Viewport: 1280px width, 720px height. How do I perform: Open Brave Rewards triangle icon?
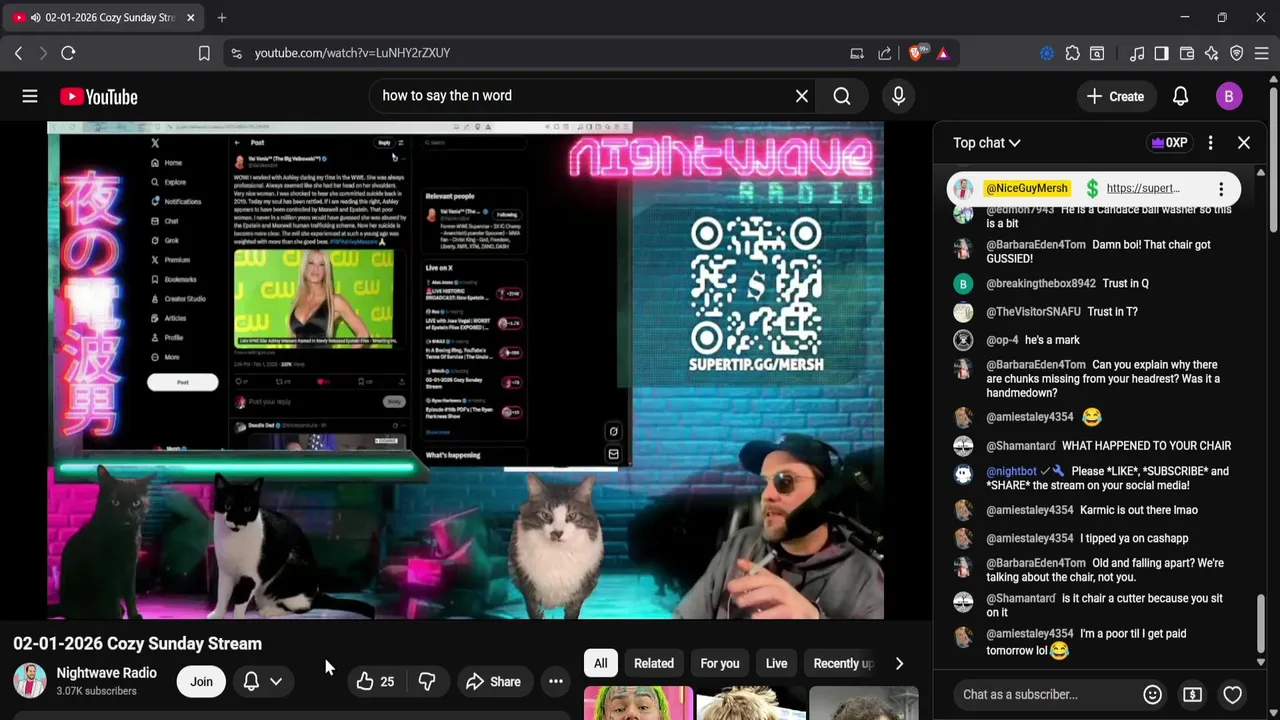943,53
